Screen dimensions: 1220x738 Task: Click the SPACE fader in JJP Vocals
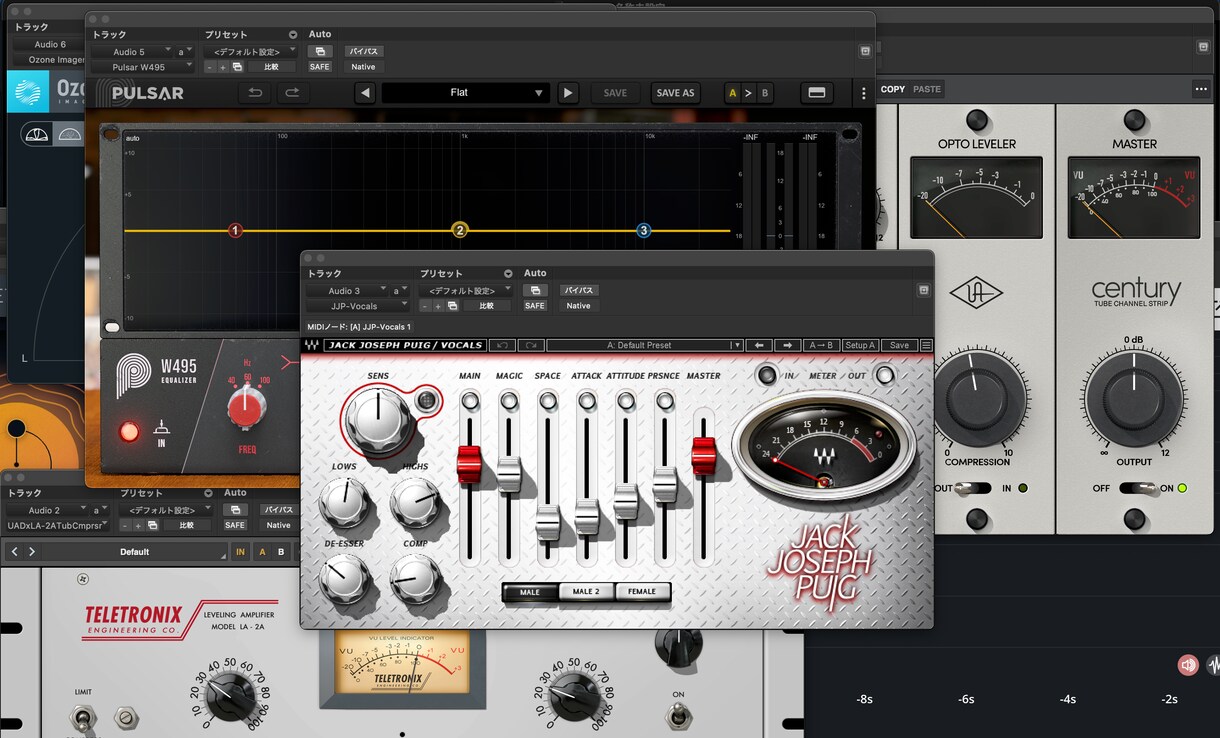(547, 524)
